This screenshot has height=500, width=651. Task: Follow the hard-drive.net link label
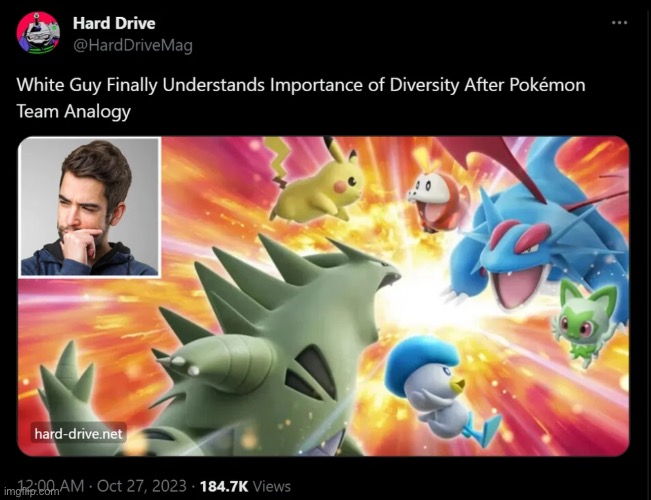[78, 434]
